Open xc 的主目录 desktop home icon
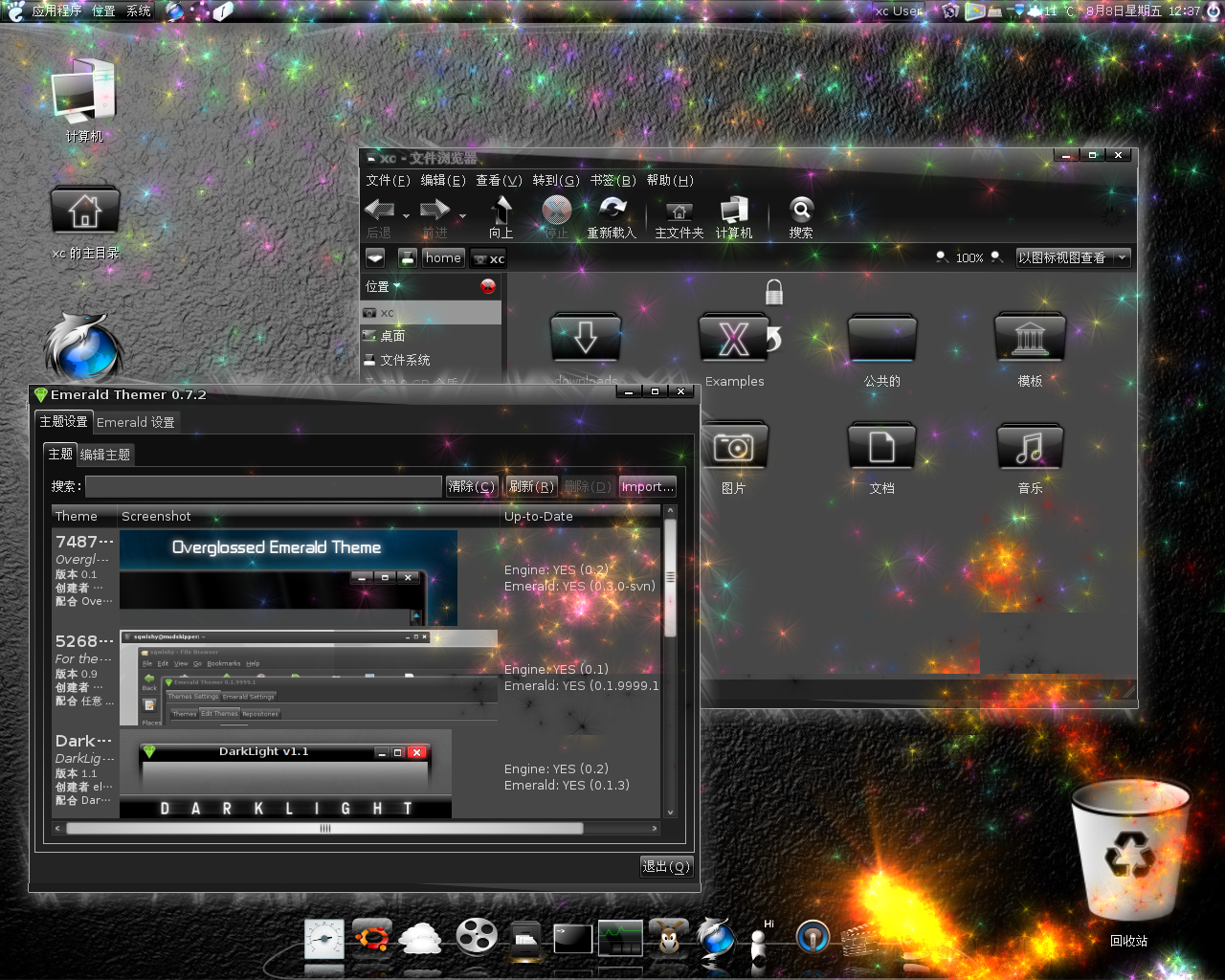1225x980 pixels. 85,210
